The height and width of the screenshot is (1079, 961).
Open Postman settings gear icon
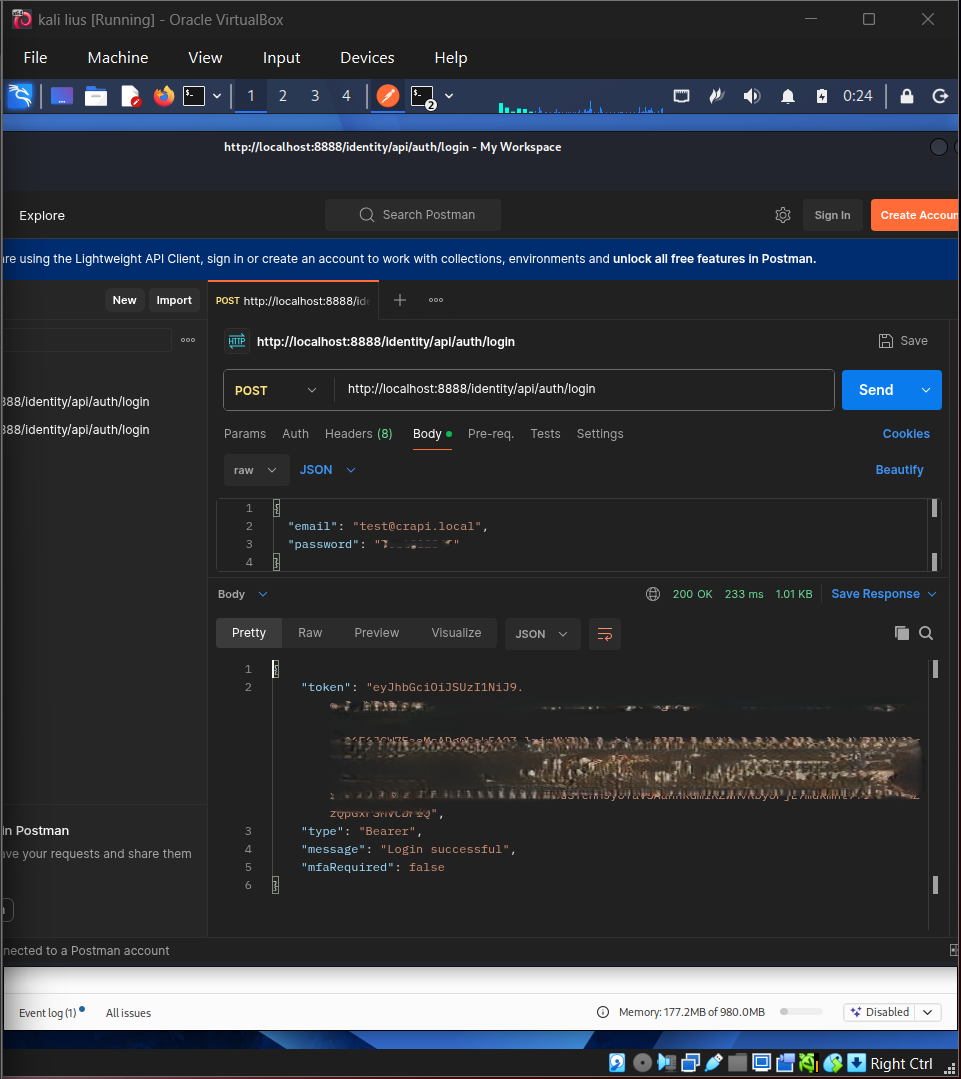[x=783, y=215]
